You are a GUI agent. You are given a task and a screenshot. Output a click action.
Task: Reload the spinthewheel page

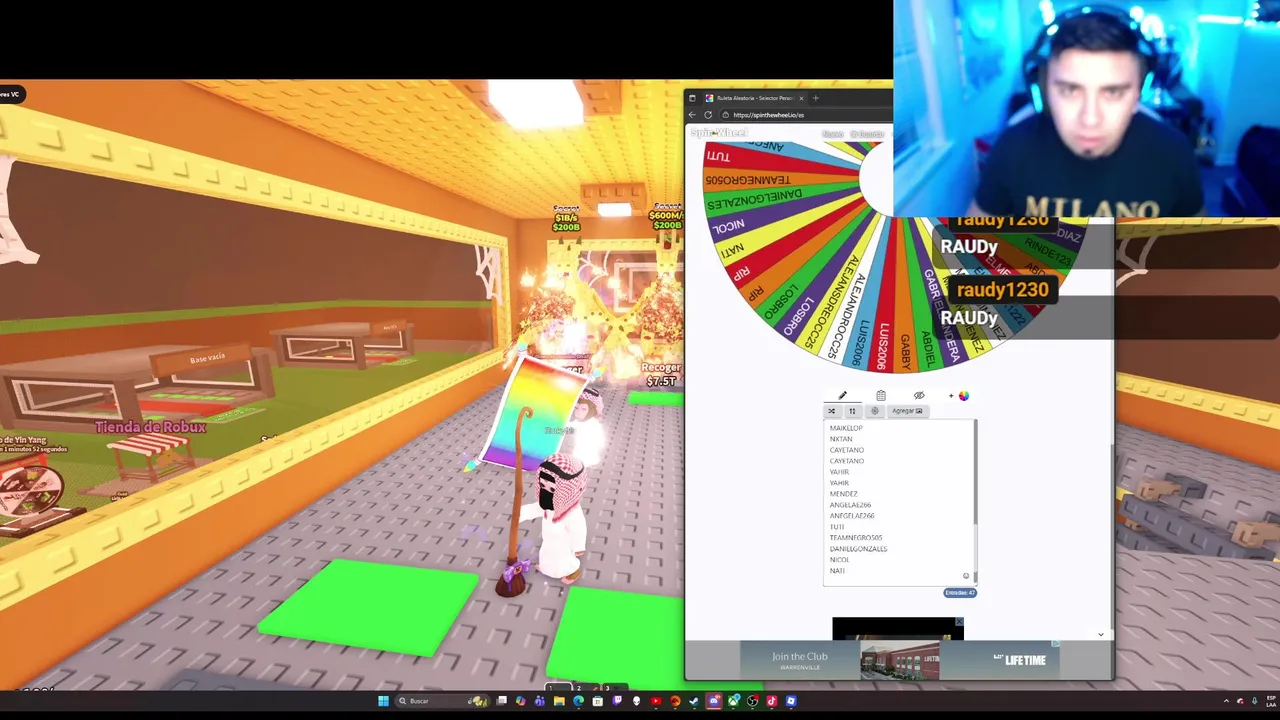tap(708, 115)
